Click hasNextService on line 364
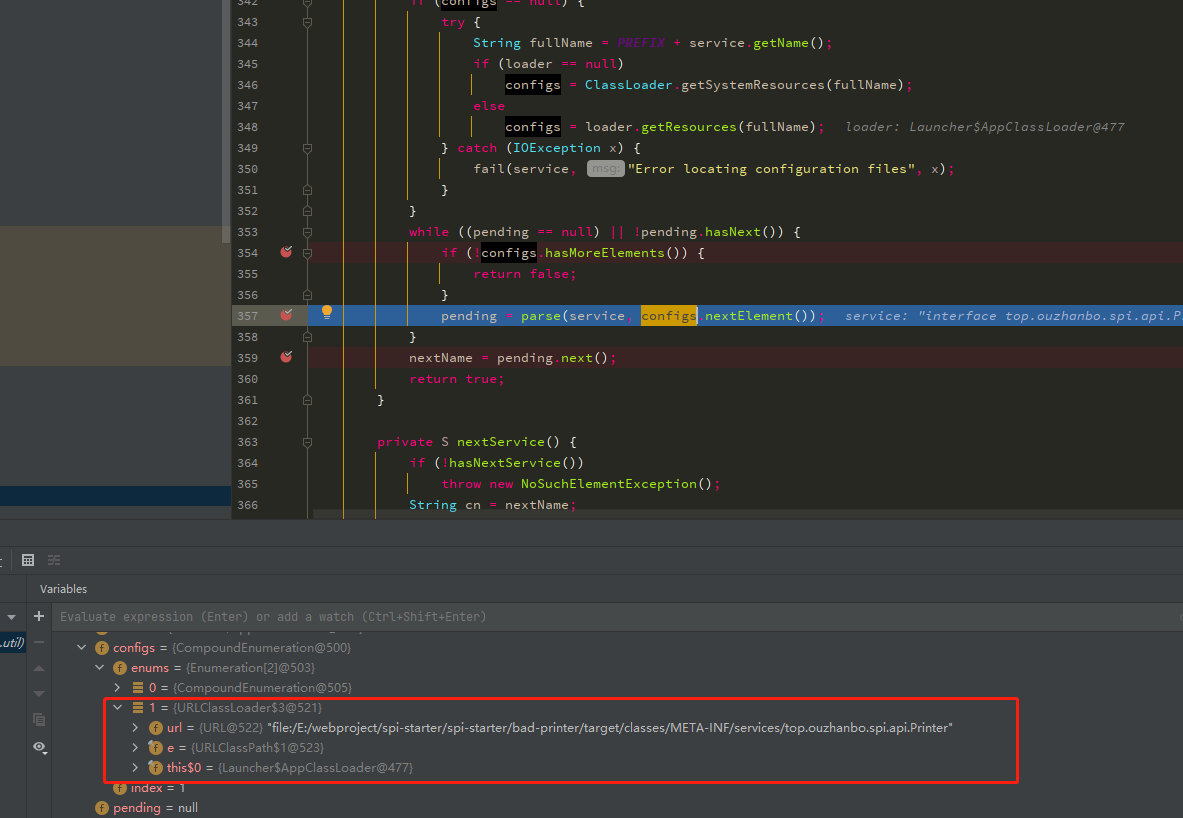Viewport: 1183px width, 818px height. (x=504, y=463)
